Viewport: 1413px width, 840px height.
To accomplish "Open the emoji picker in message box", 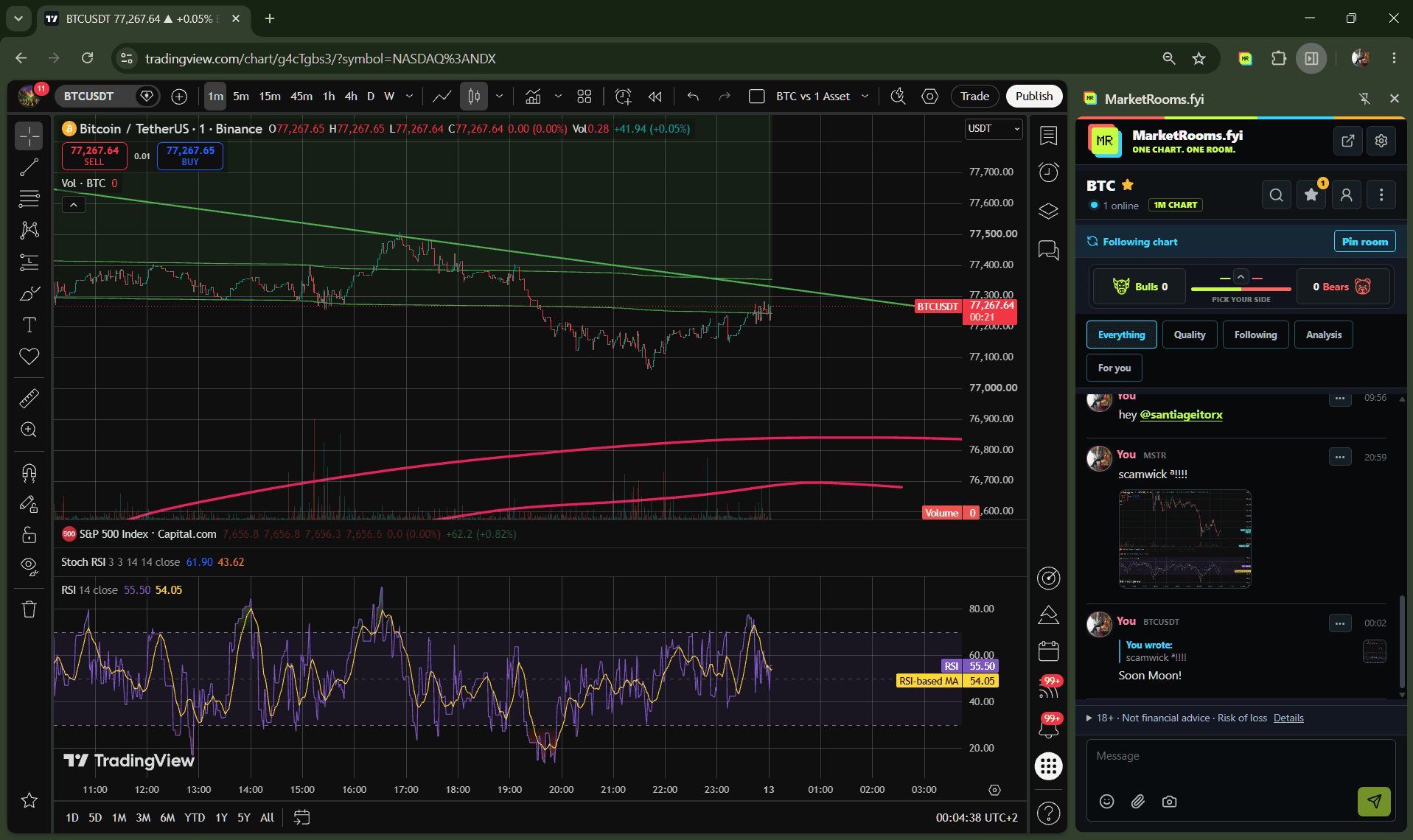I will tap(1106, 802).
